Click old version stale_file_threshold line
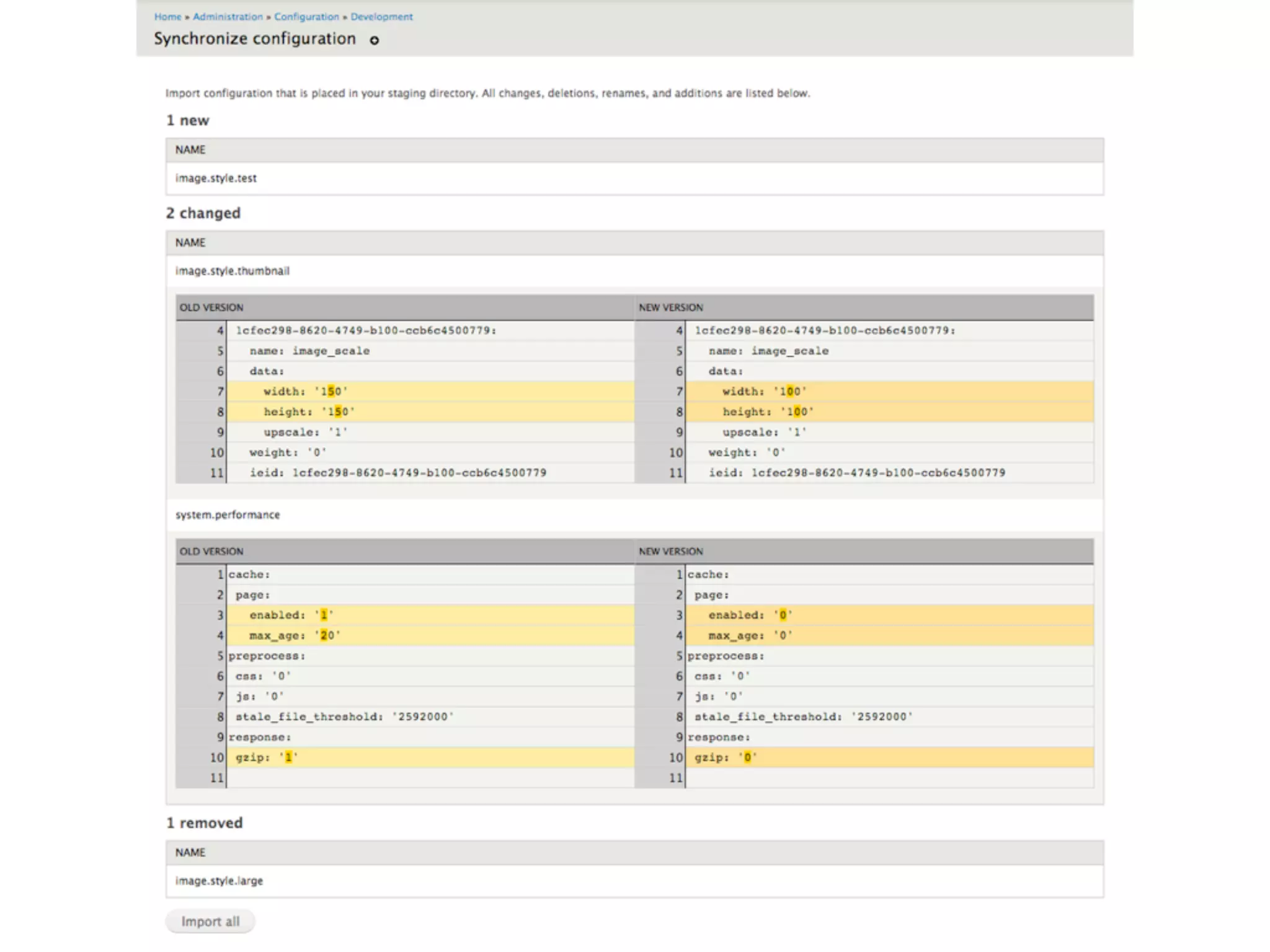 pos(430,716)
